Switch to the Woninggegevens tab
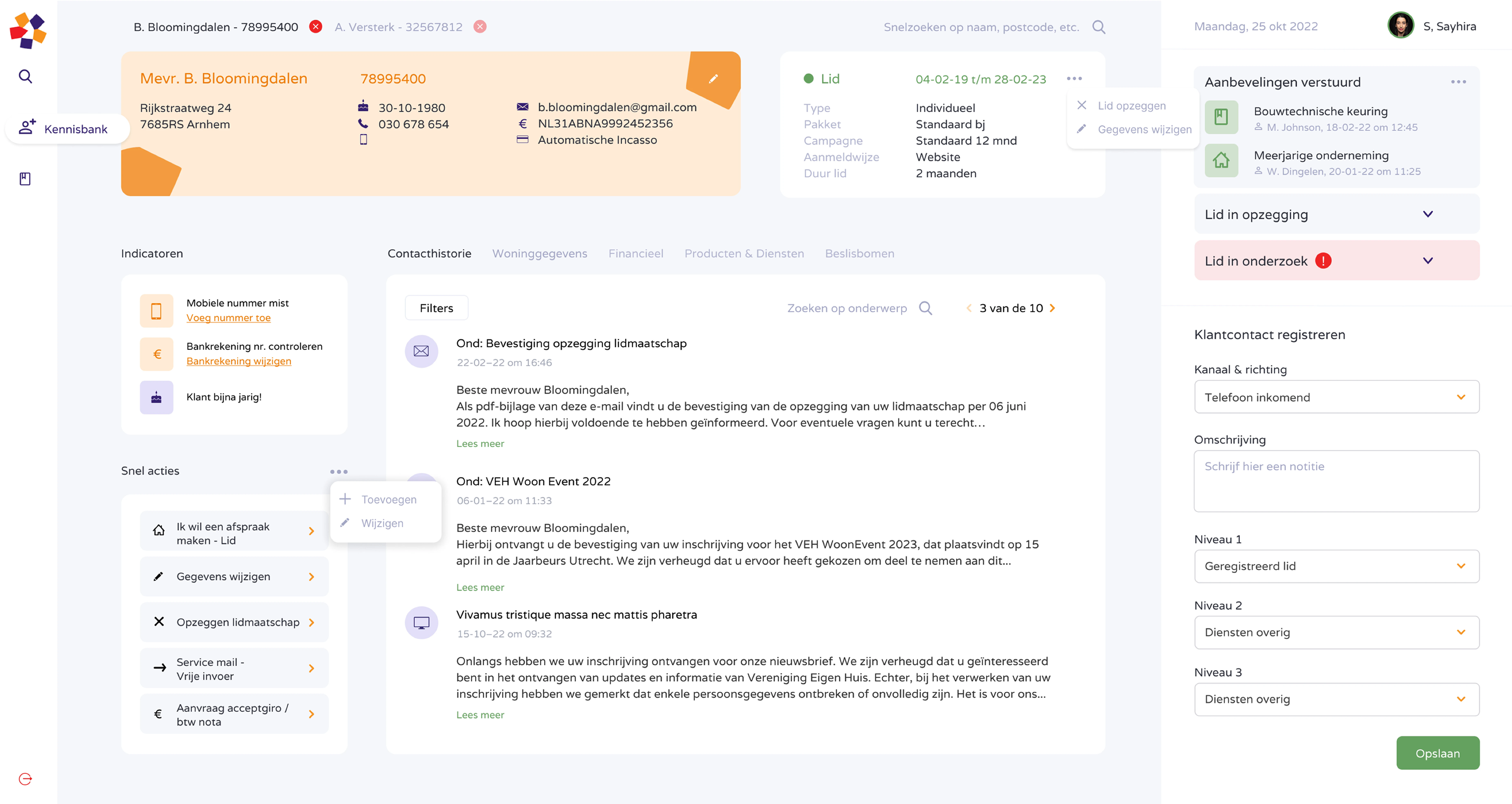Image resolution: width=1512 pixels, height=804 pixels. pos(539,254)
